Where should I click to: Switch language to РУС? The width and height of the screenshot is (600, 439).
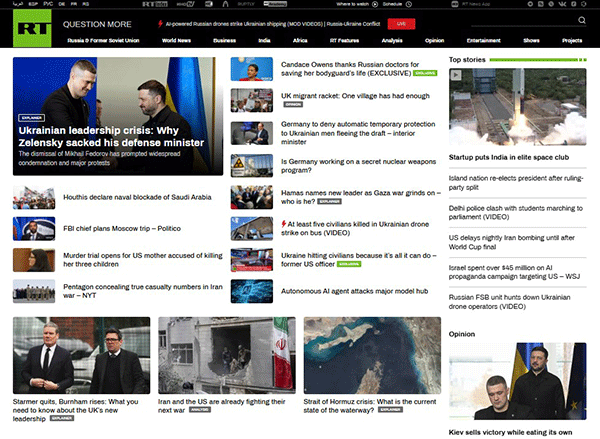point(48,4)
